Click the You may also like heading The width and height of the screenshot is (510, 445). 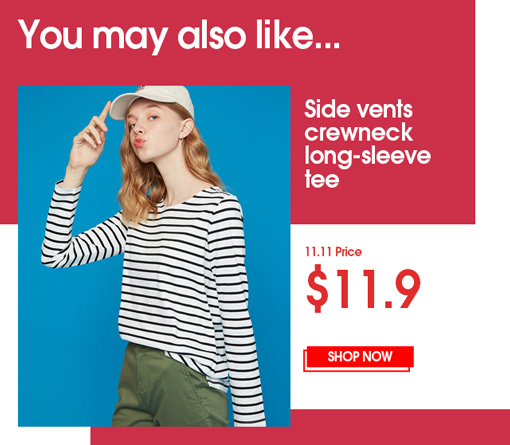[179, 35]
